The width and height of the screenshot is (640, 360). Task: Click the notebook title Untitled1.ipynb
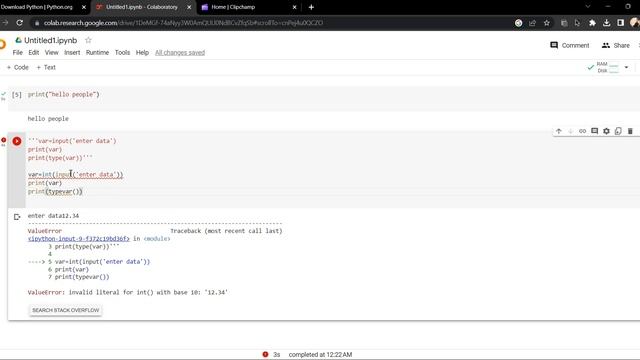coord(50,40)
